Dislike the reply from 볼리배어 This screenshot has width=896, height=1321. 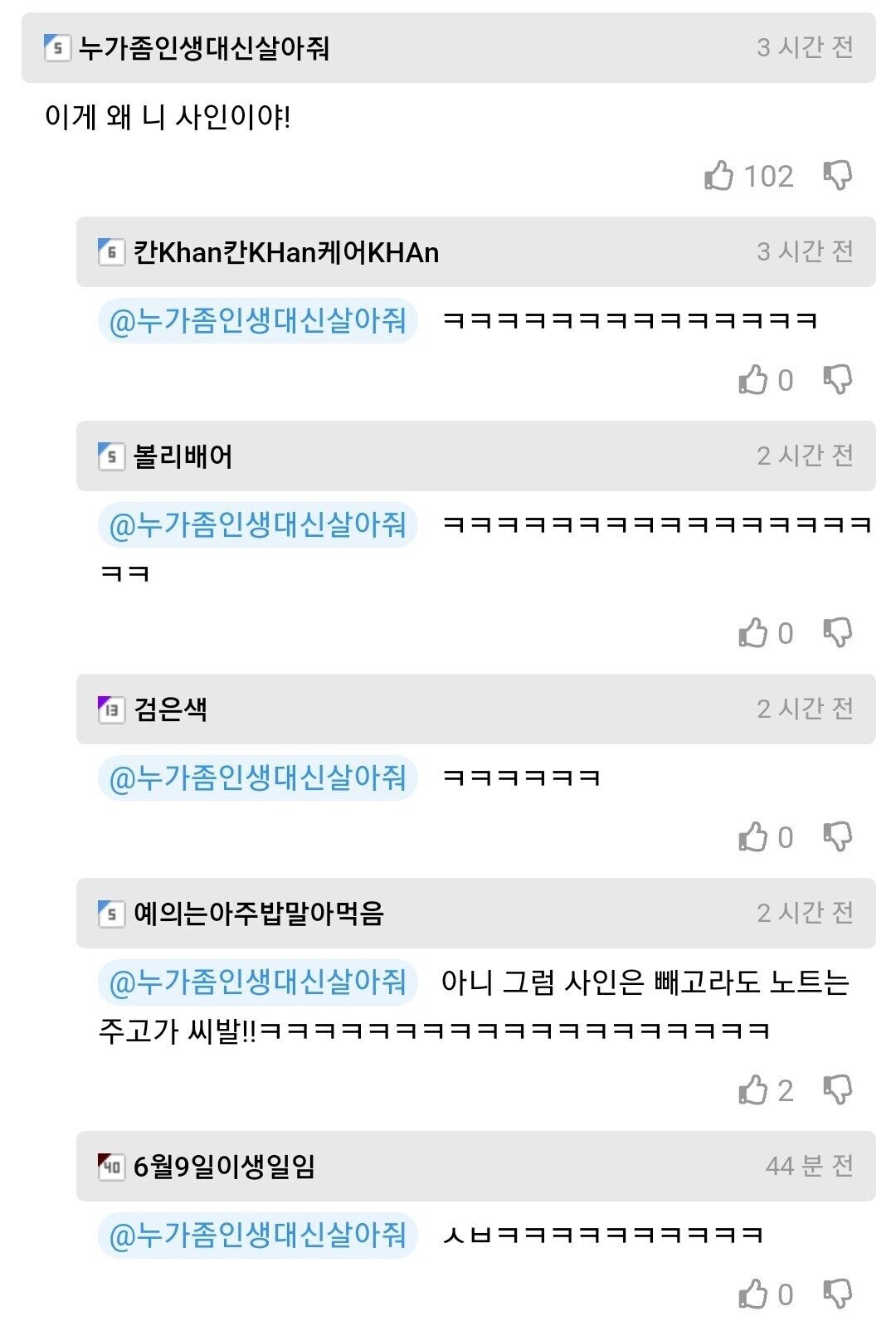pos(838,632)
